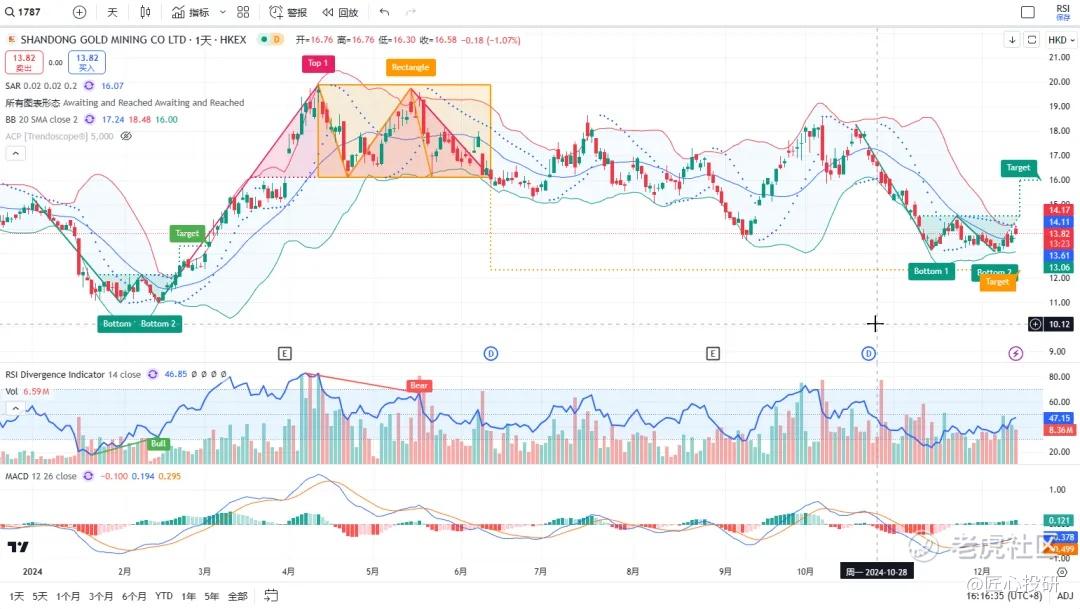
Task: Select the 全部 time range
Action: [238, 596]
